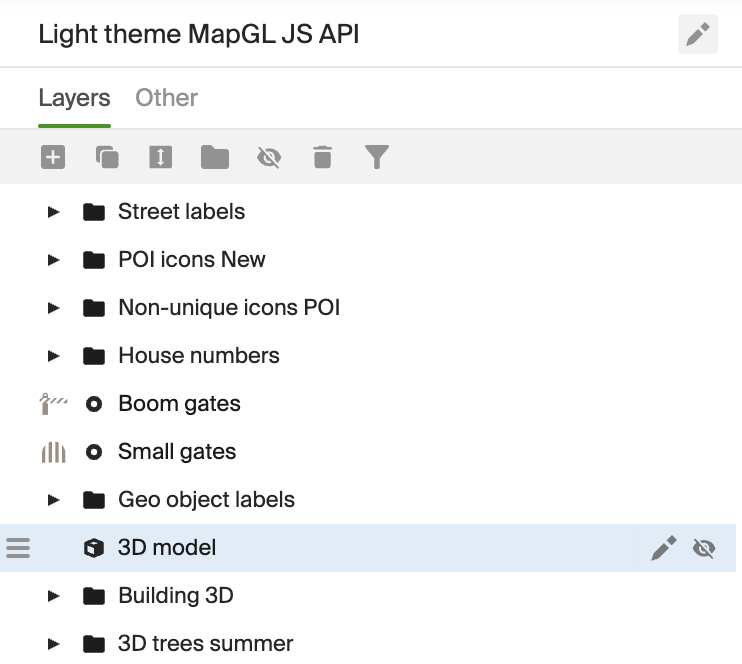Open the layer filter funnel icon
This screenshot has height=664, width=742.
tap(376, 157)
